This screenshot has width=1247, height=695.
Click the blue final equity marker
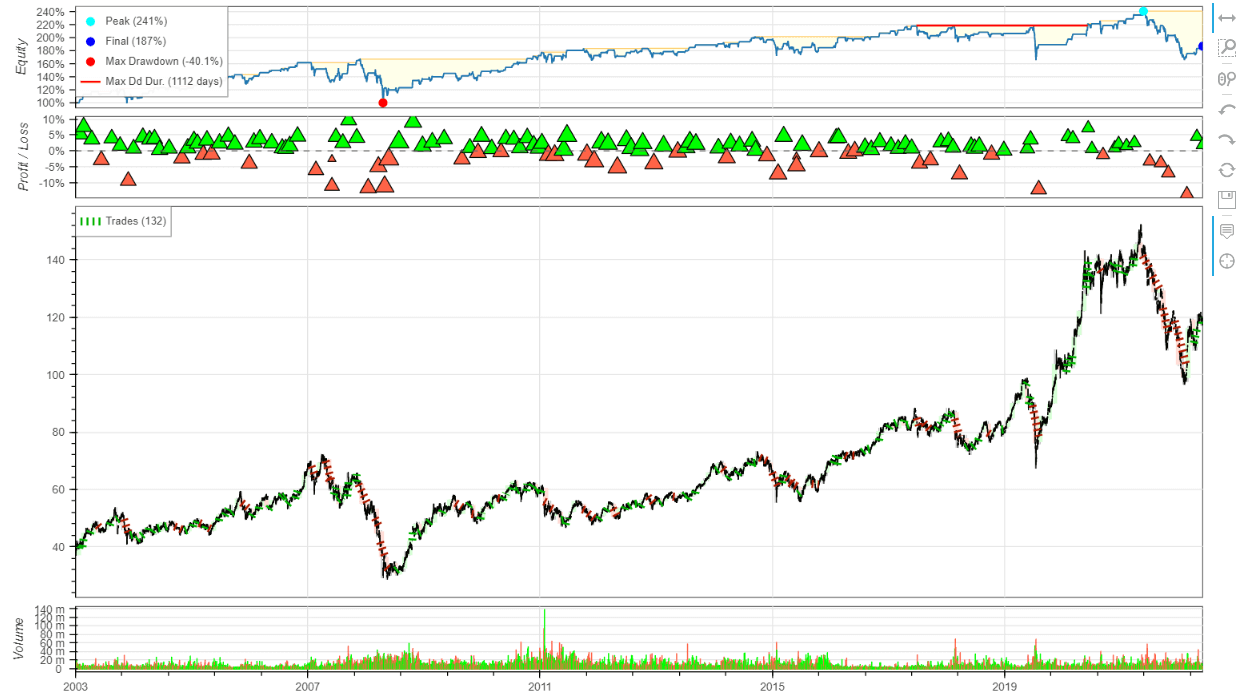(1201, 46)
